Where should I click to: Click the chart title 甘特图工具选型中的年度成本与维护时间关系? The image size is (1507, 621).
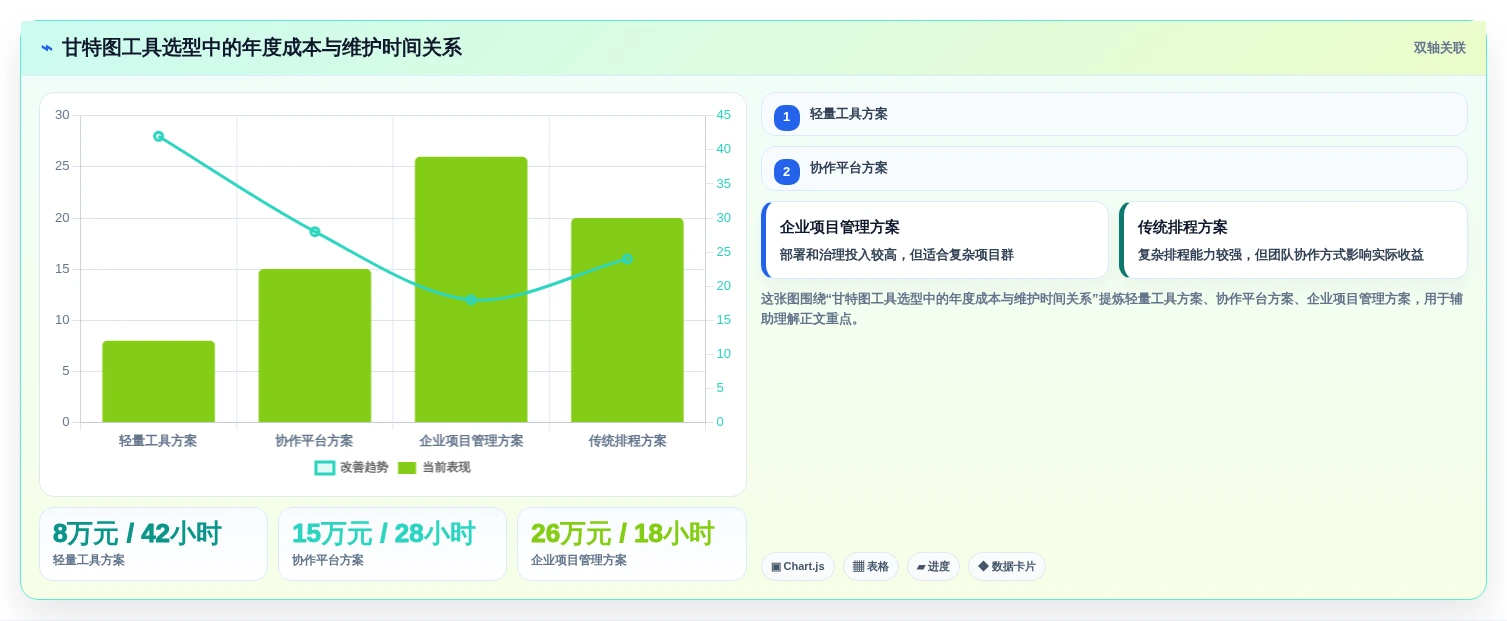coord(262,48)
